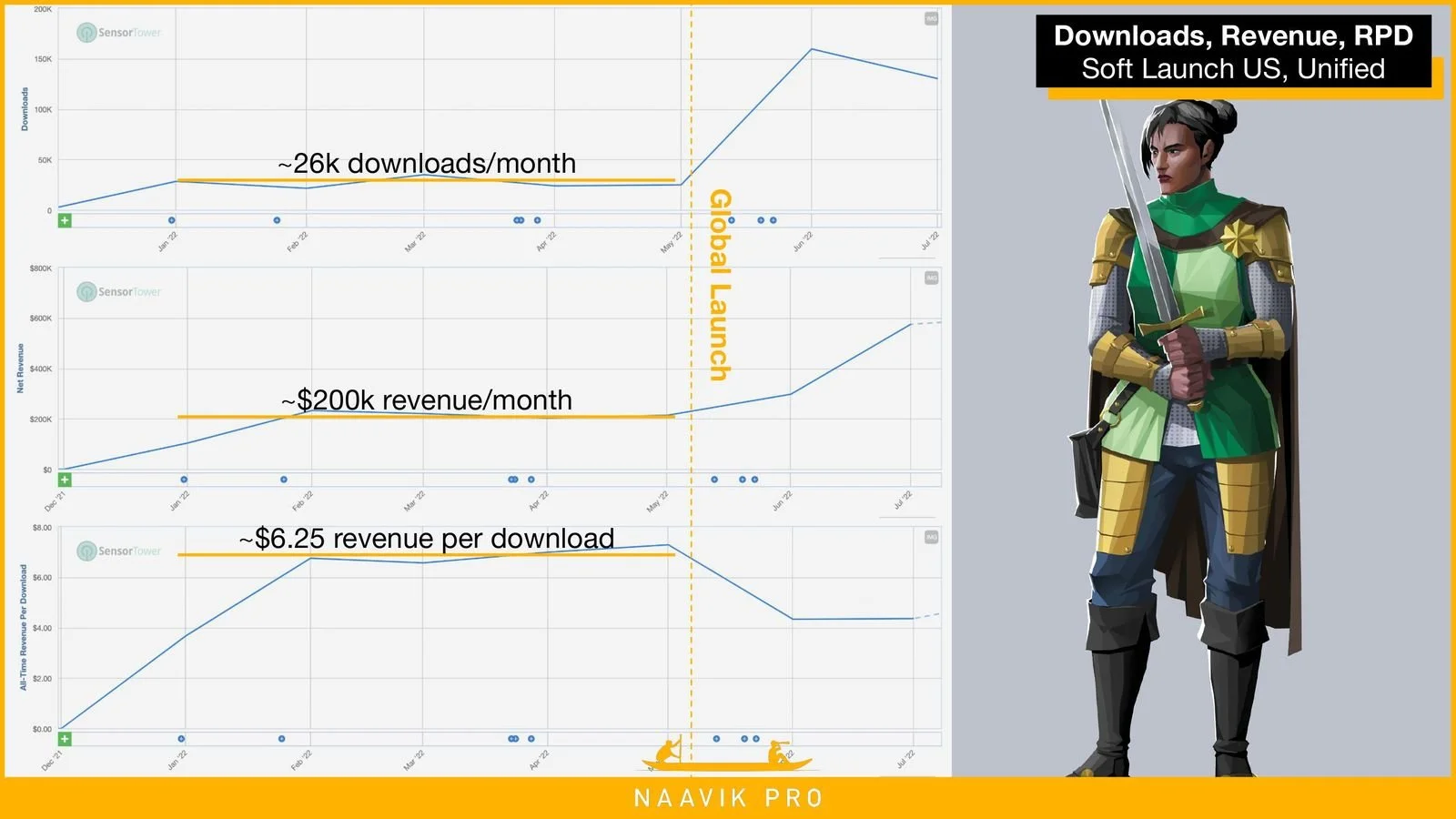This screenshot has height=819, width=1456.
Task: Expand the green plus control on the revenue chart
Action: tap(64, 478)
